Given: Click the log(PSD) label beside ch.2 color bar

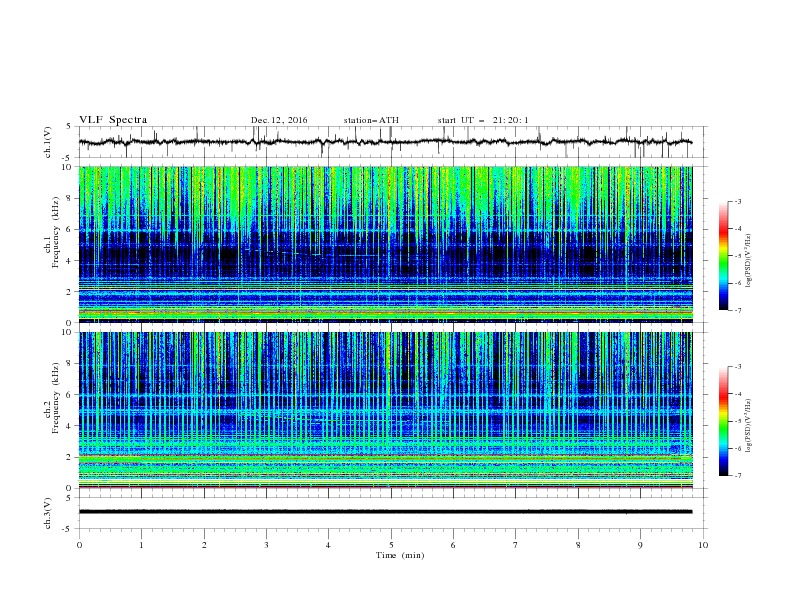Looking at the screenshot, I should point(748,425).
